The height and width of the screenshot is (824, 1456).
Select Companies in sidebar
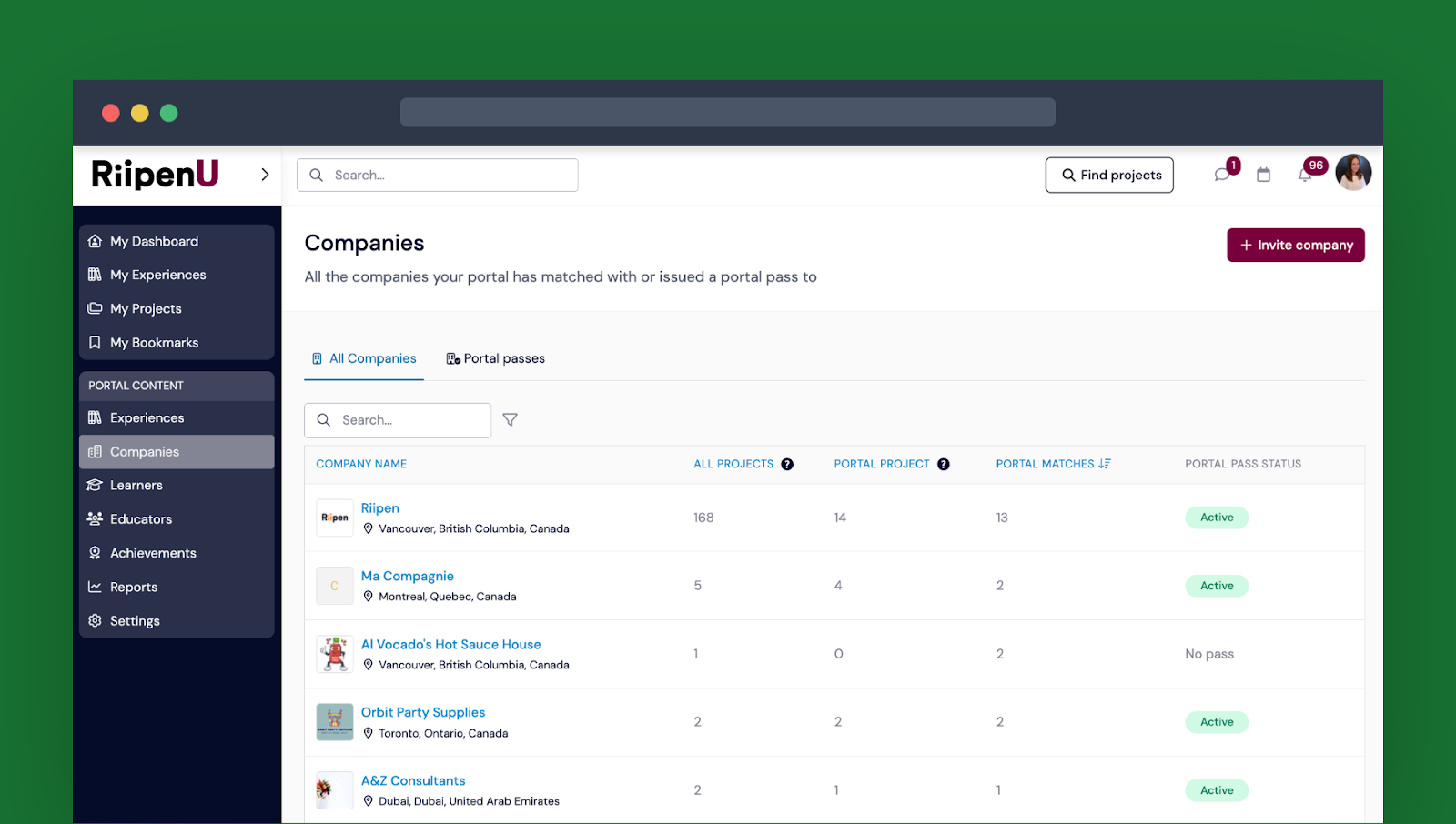point(177,452)
